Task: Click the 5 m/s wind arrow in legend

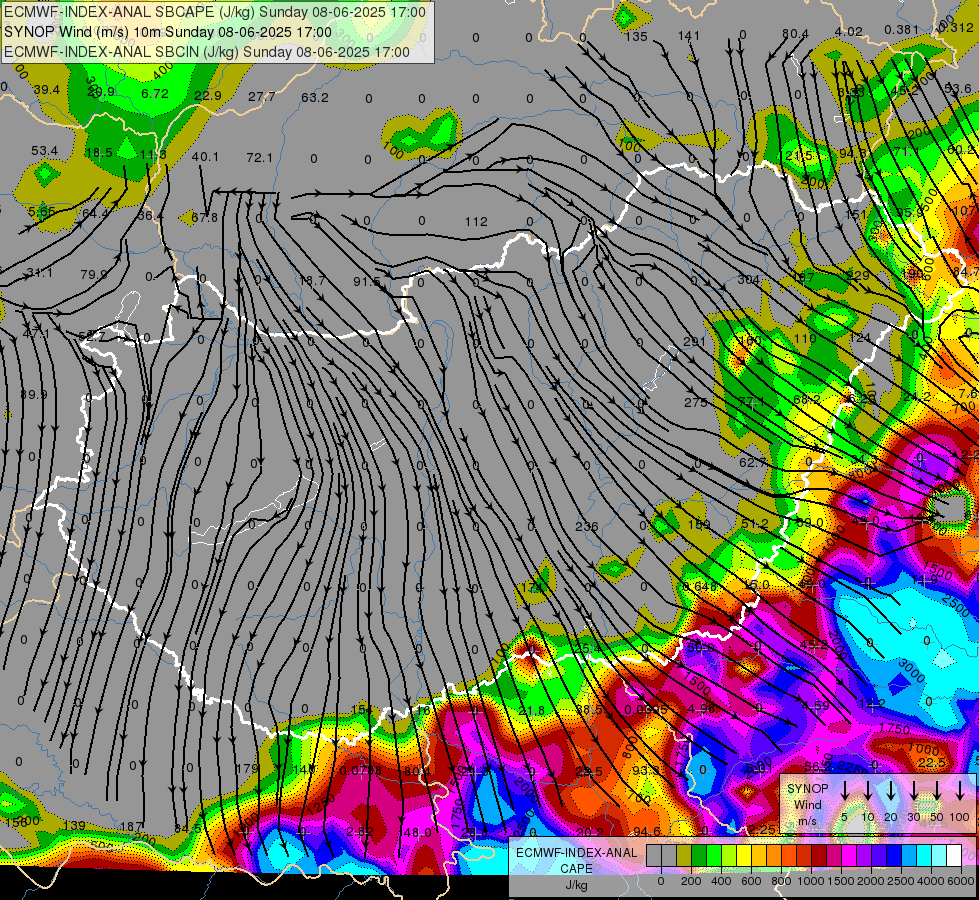Action: [845, 791]
